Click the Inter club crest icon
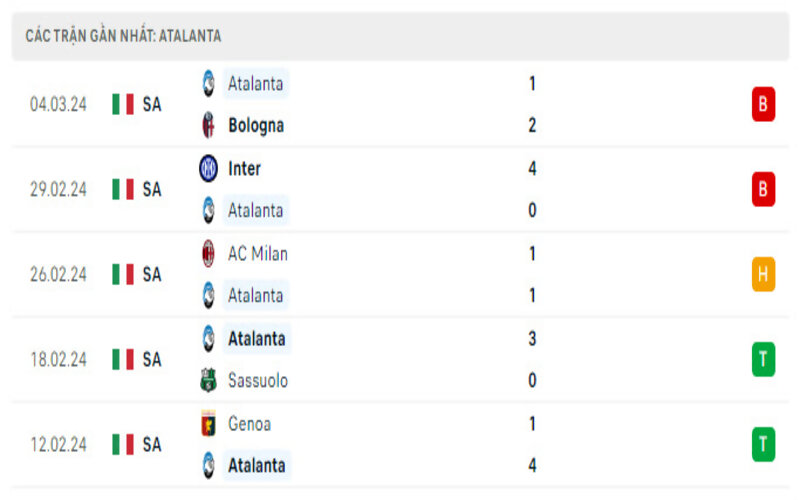This screenshot has width=800, height=500. point(208,169)
